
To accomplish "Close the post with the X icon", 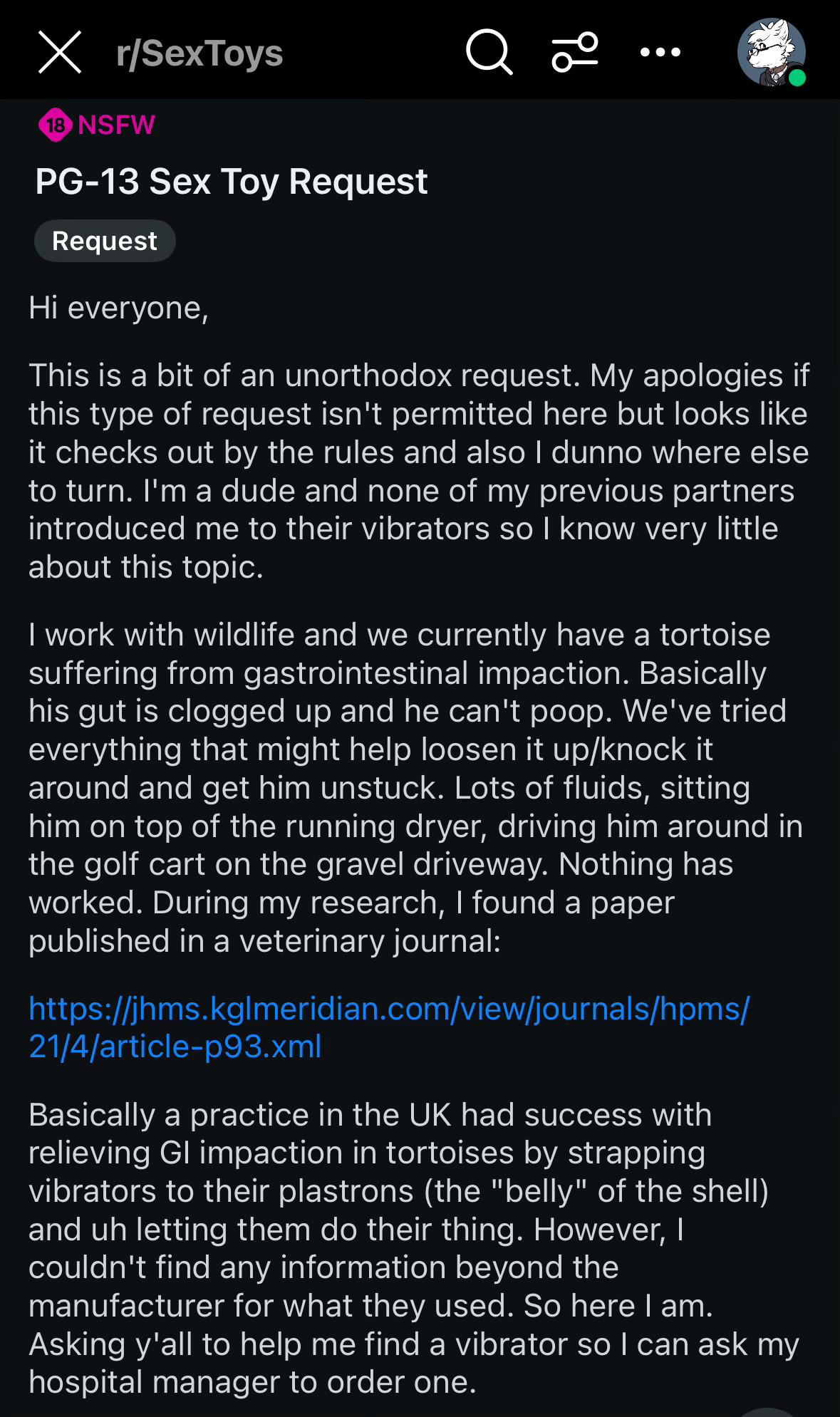I will click(60, 53).
